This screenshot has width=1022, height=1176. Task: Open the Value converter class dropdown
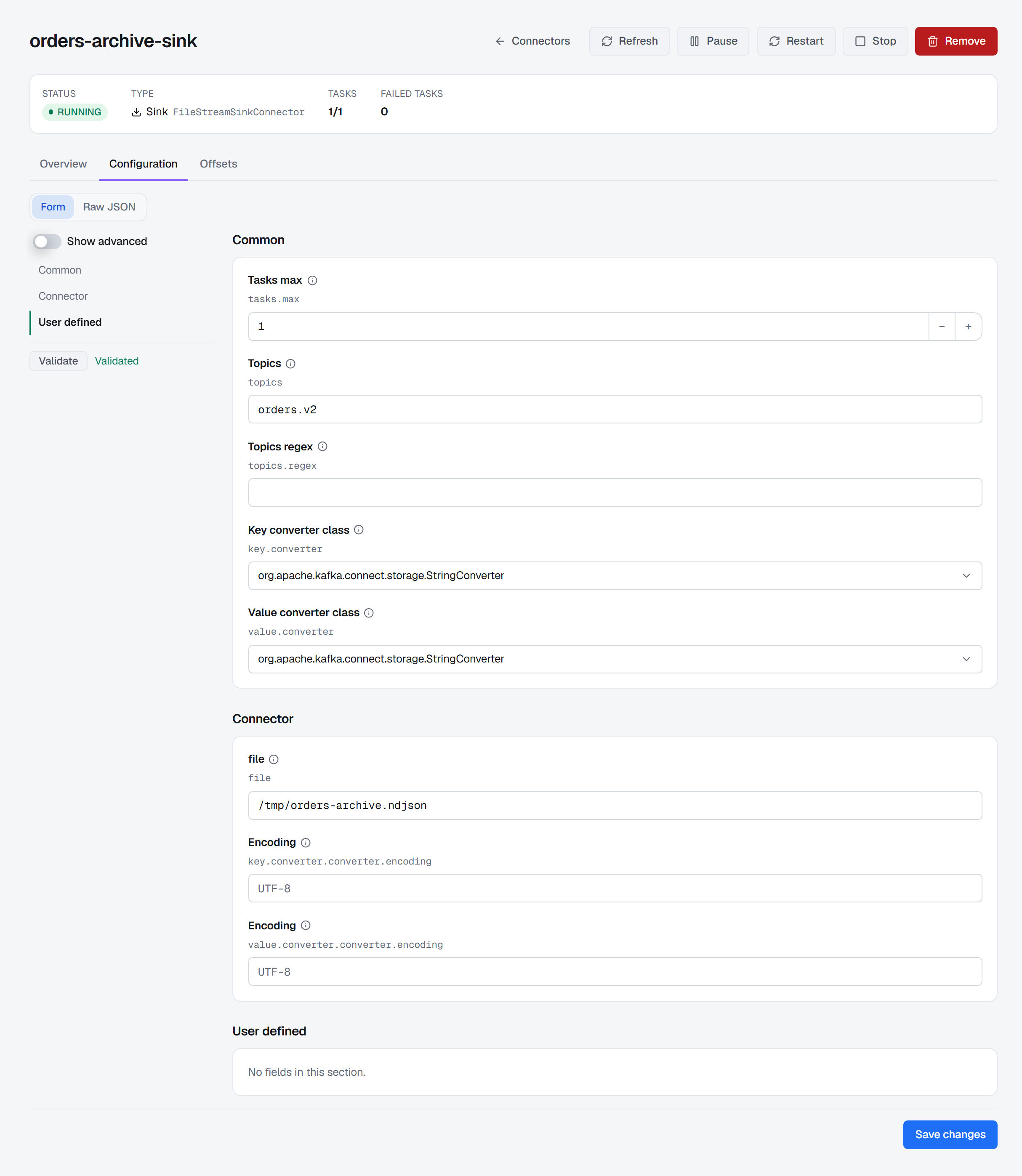[x=615, y=659]
